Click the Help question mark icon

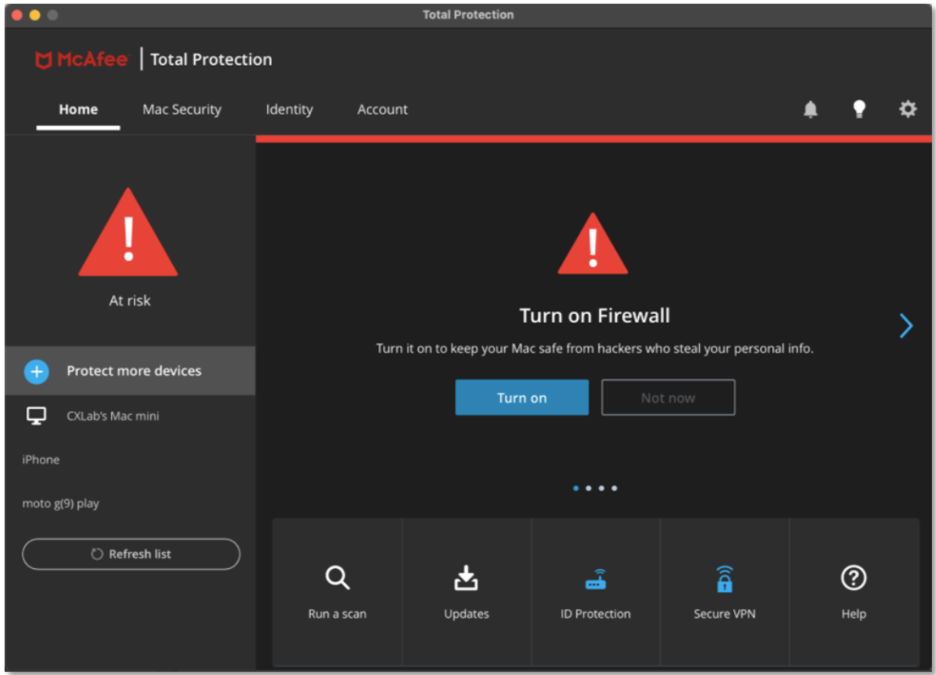click(x=853, y=577)
